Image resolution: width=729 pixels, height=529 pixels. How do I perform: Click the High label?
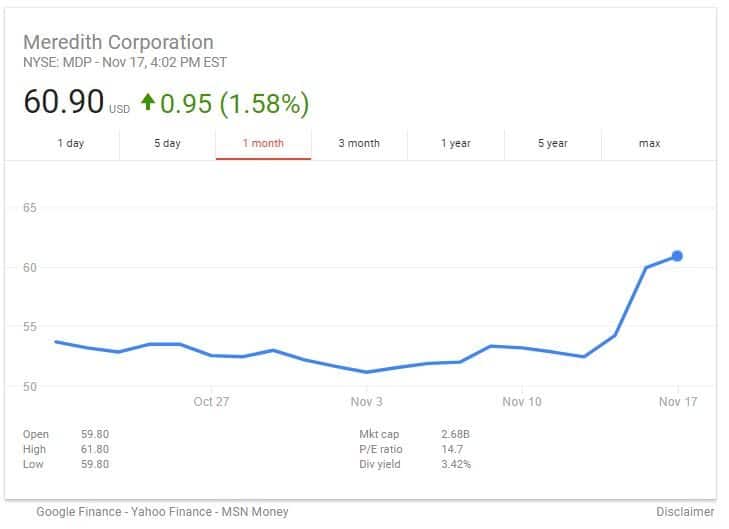tap(34, 449)
